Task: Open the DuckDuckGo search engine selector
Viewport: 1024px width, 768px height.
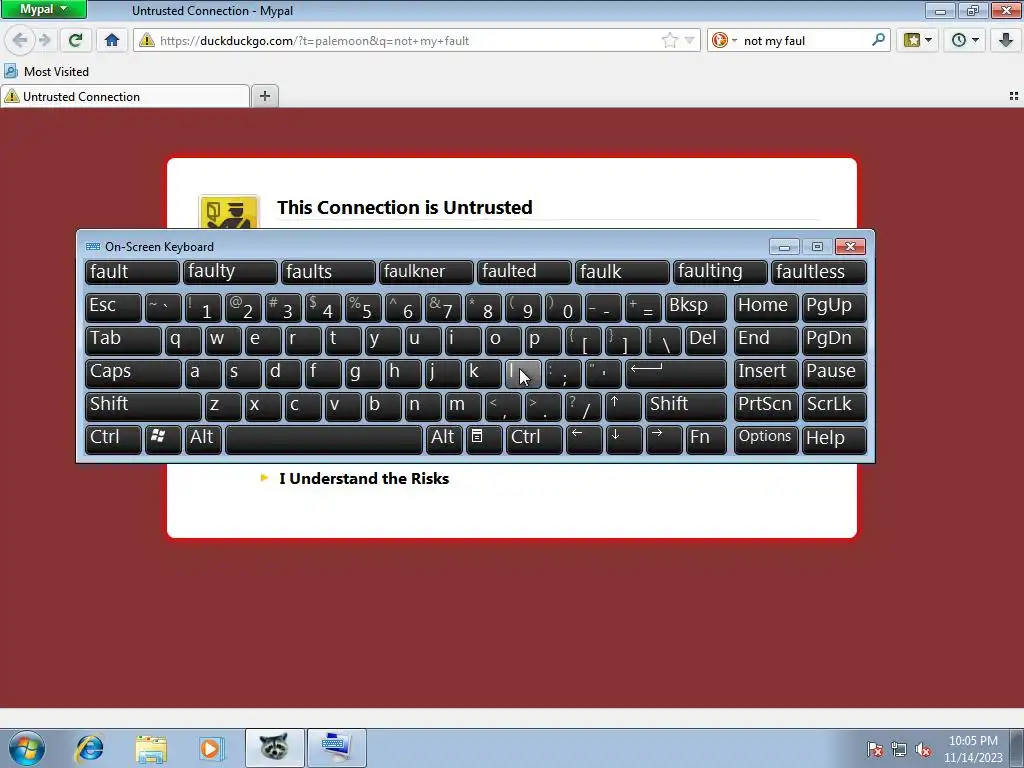Action: (724, 40)
